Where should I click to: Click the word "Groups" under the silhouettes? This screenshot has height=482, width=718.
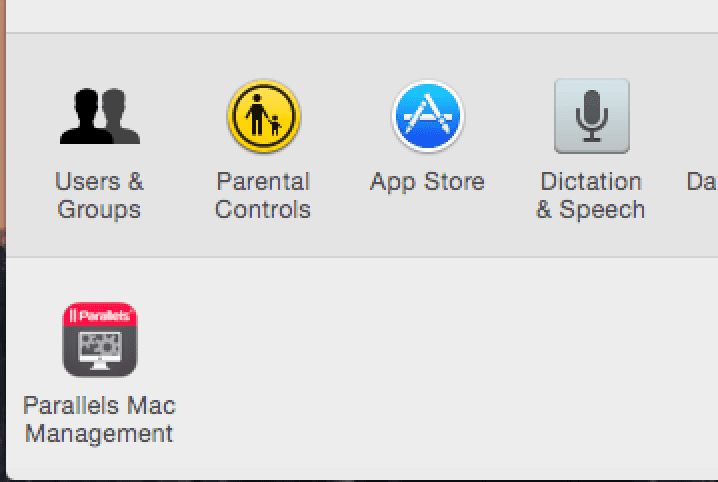point(99,210)
